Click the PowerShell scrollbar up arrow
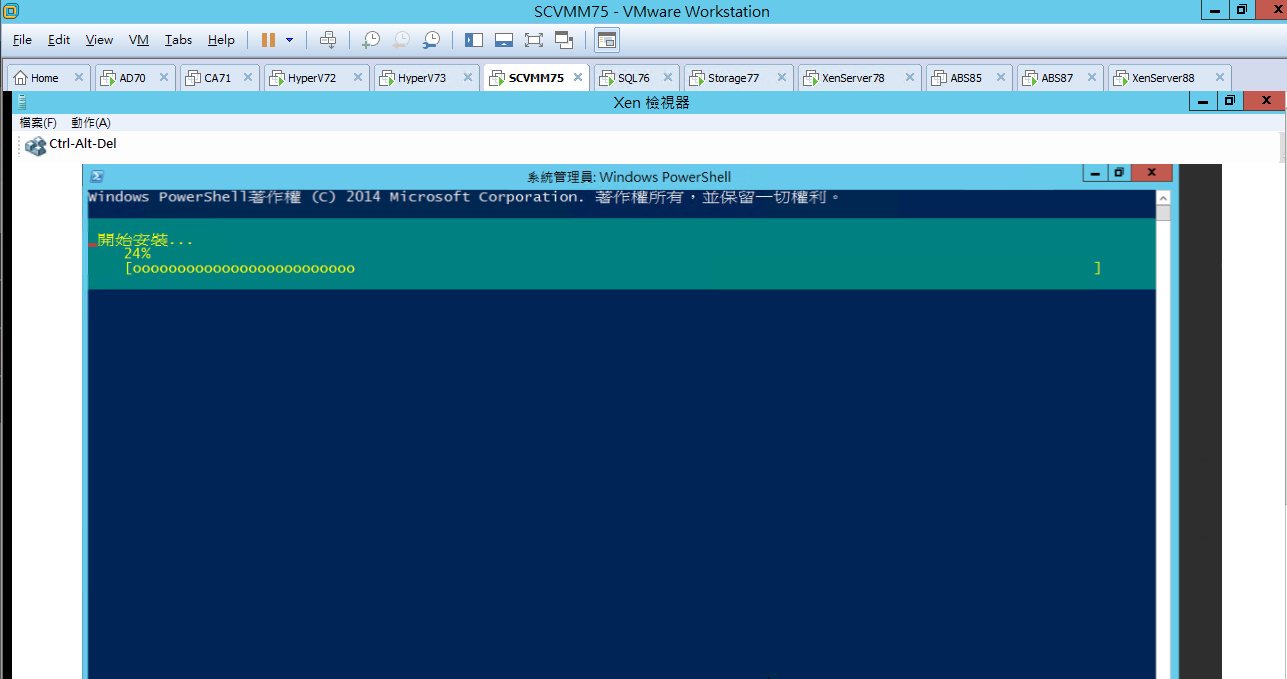 [x=1163, y=197]
